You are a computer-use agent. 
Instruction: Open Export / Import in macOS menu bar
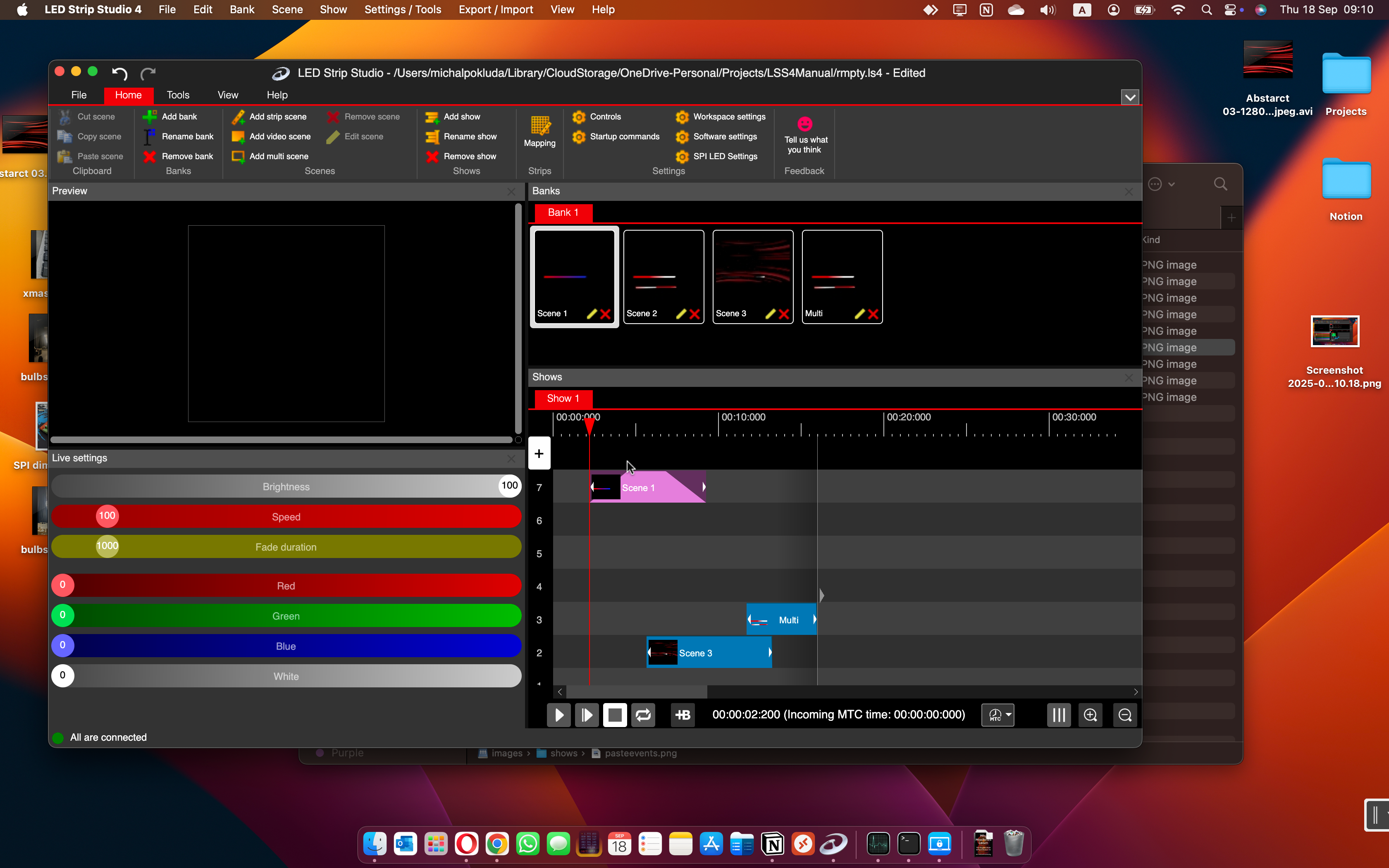[x=496, y=10]
